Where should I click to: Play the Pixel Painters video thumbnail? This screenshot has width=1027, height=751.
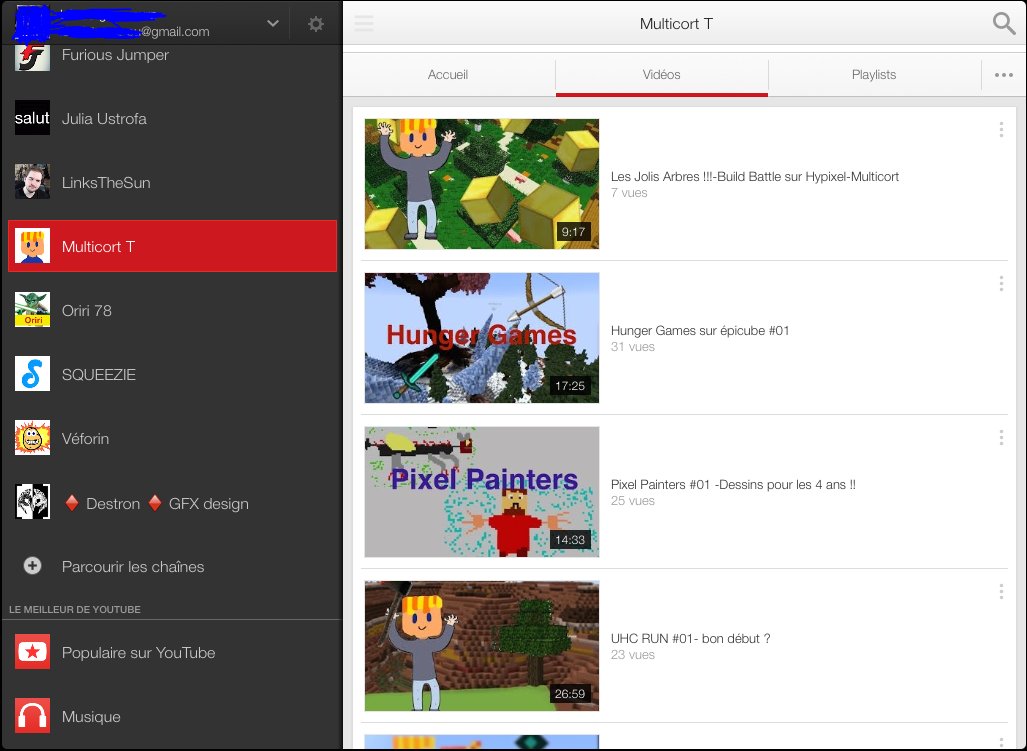[481, 492]
